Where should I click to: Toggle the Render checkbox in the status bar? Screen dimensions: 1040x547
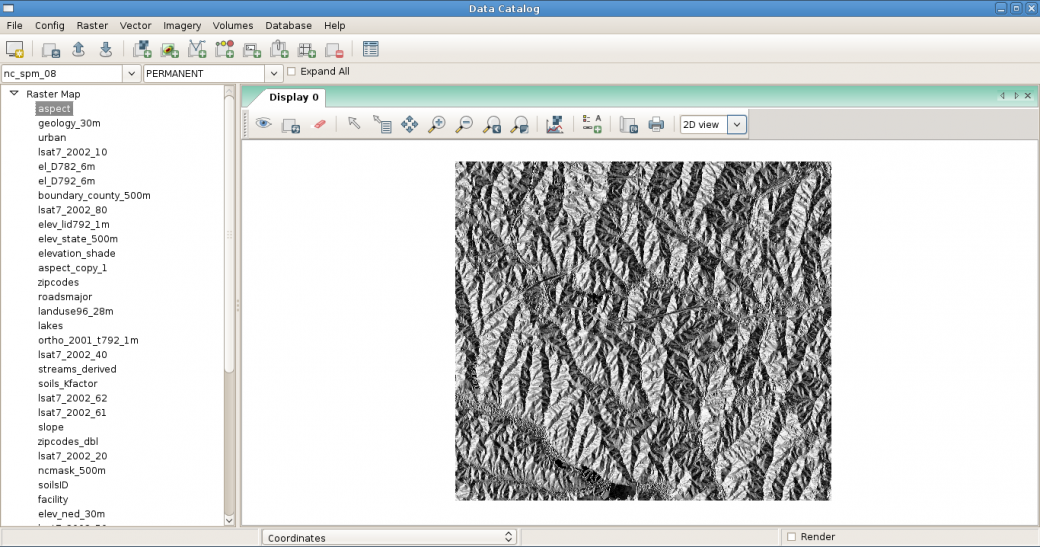point(792,537)
